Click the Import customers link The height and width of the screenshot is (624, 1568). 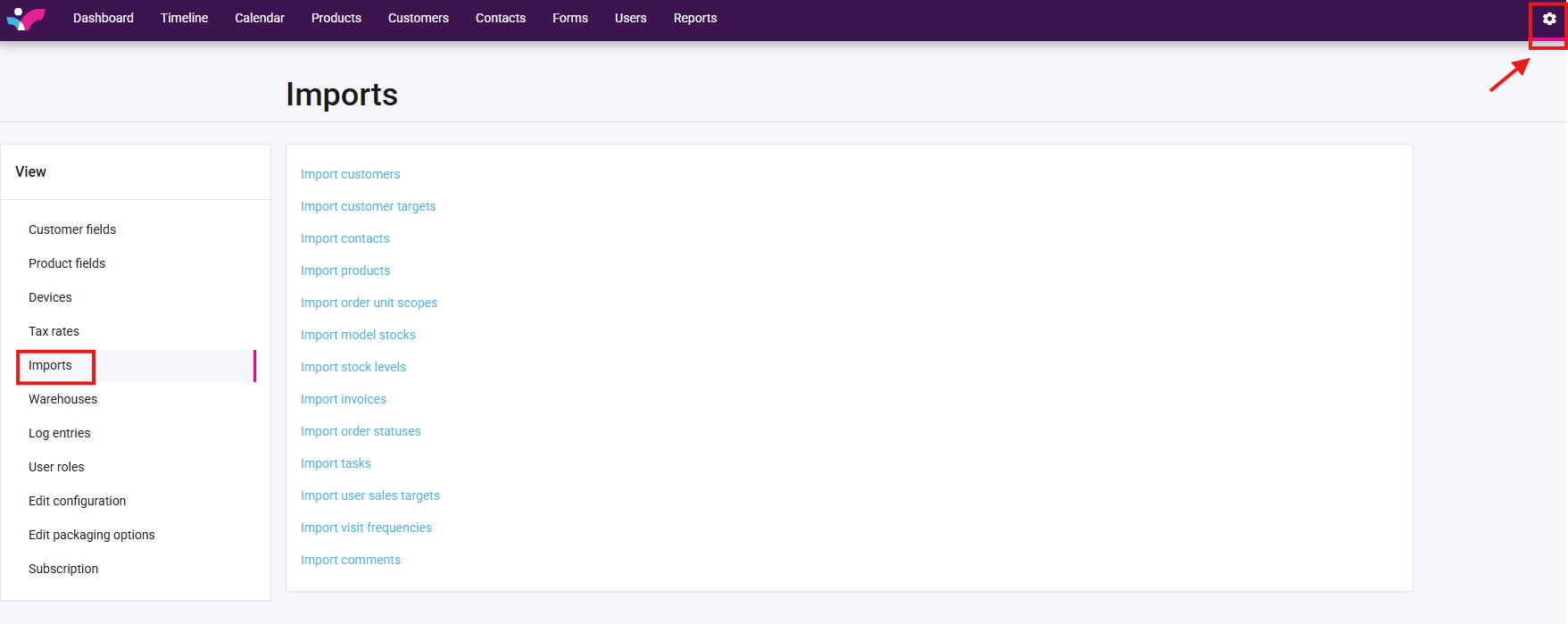[350, 174]
